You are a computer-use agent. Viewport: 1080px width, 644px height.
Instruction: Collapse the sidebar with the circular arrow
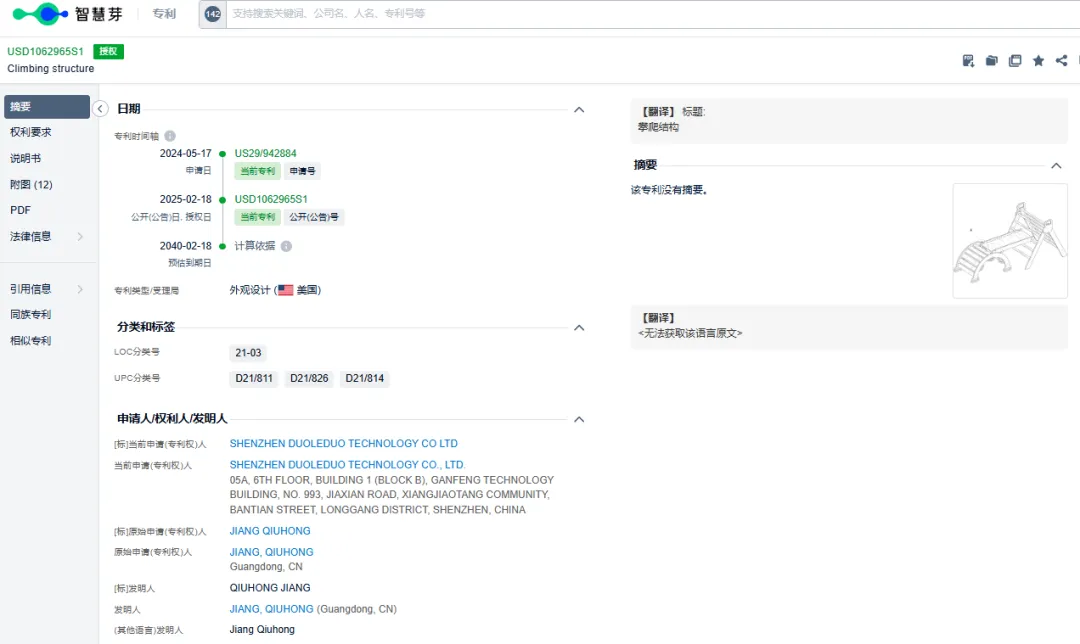(x=100, y=109)
